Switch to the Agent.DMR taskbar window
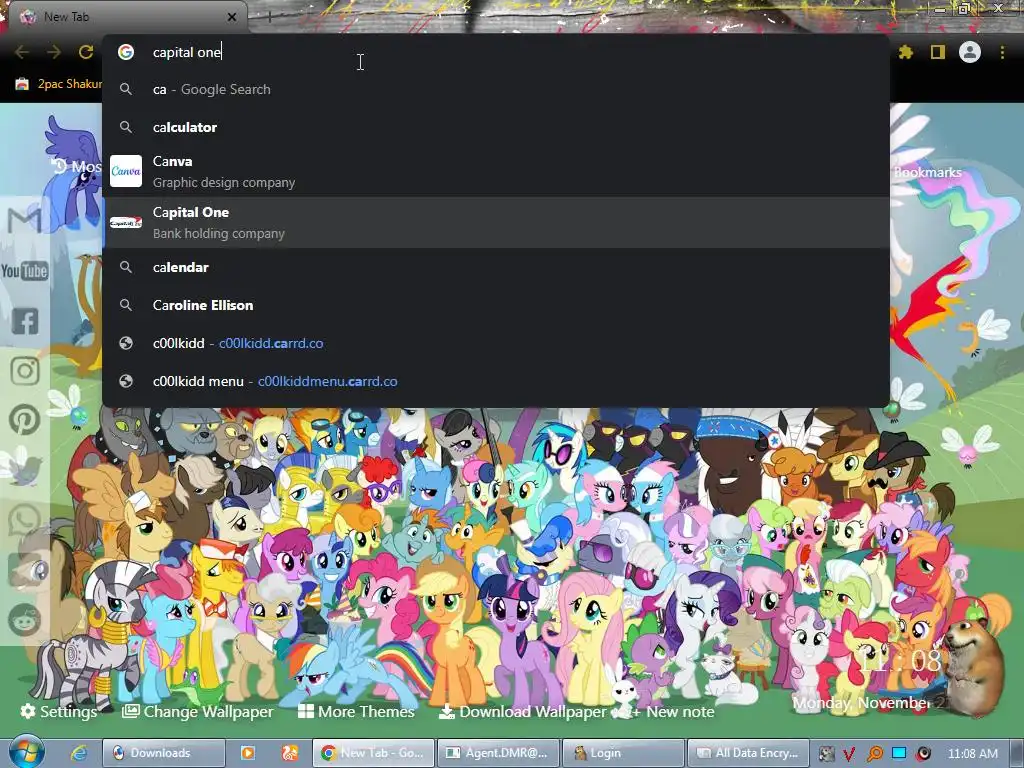 point(498,753)
